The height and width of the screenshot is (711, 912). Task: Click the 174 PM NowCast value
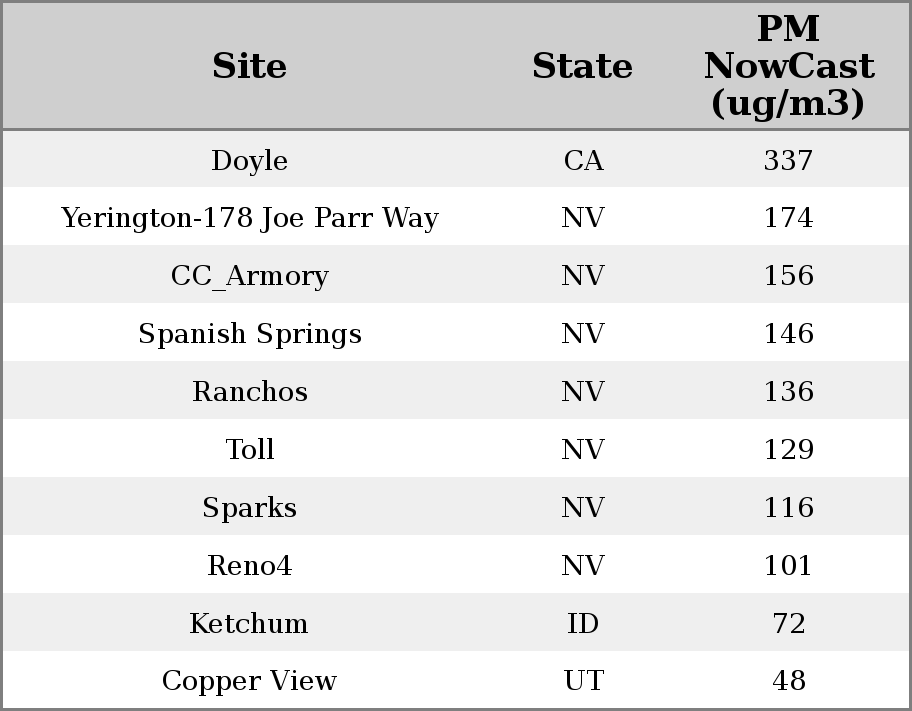point(788,218)
